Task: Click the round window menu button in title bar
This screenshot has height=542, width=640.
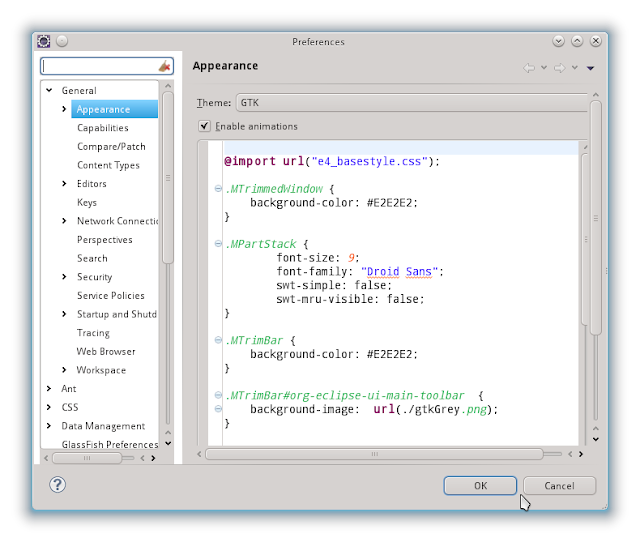Action: point(62,41)
